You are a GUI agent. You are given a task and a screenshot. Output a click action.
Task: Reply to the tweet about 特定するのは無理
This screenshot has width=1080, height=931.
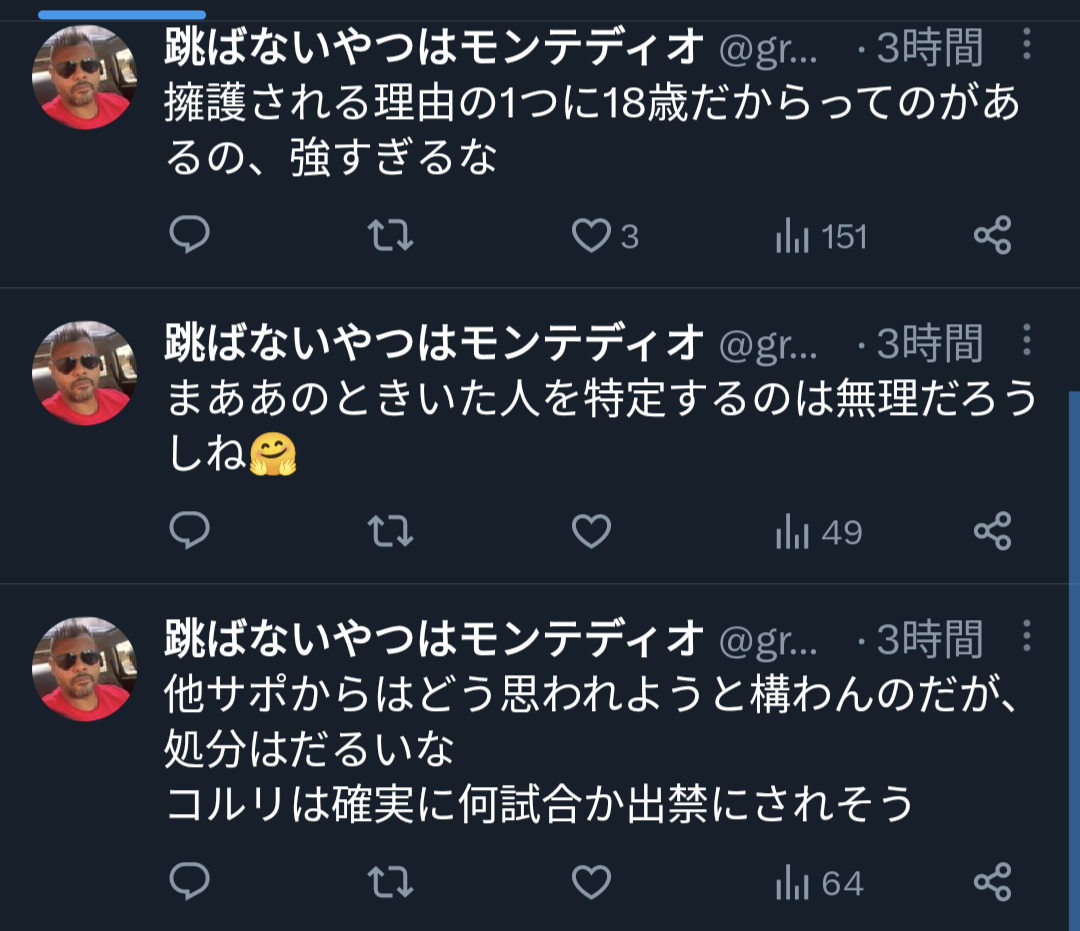pyautogui.click(x=189, y=531)
